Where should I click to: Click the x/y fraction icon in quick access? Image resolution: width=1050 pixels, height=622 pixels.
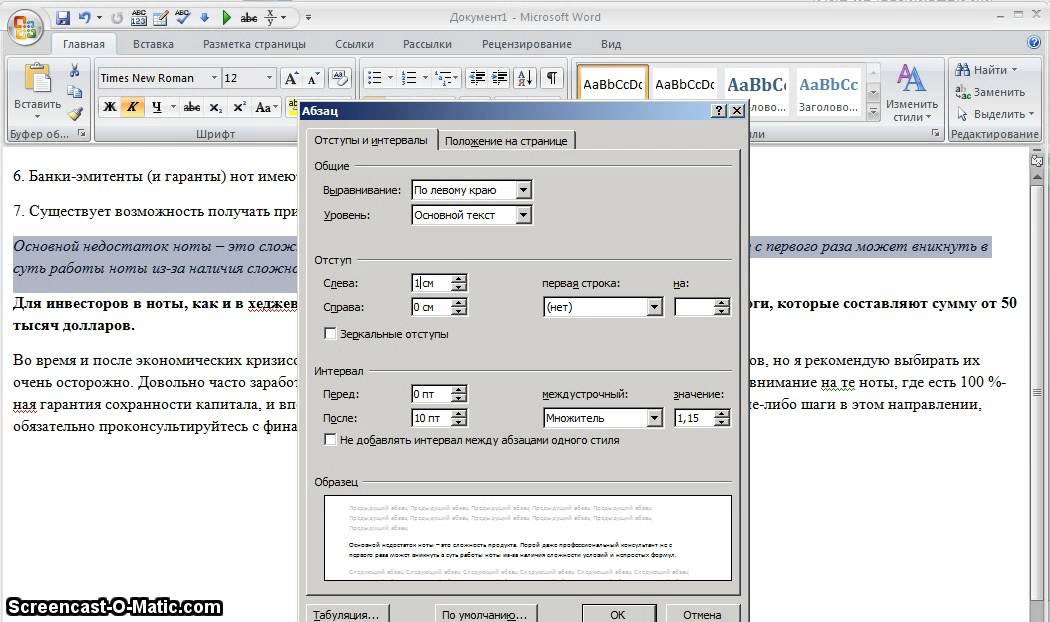(271, 17)
